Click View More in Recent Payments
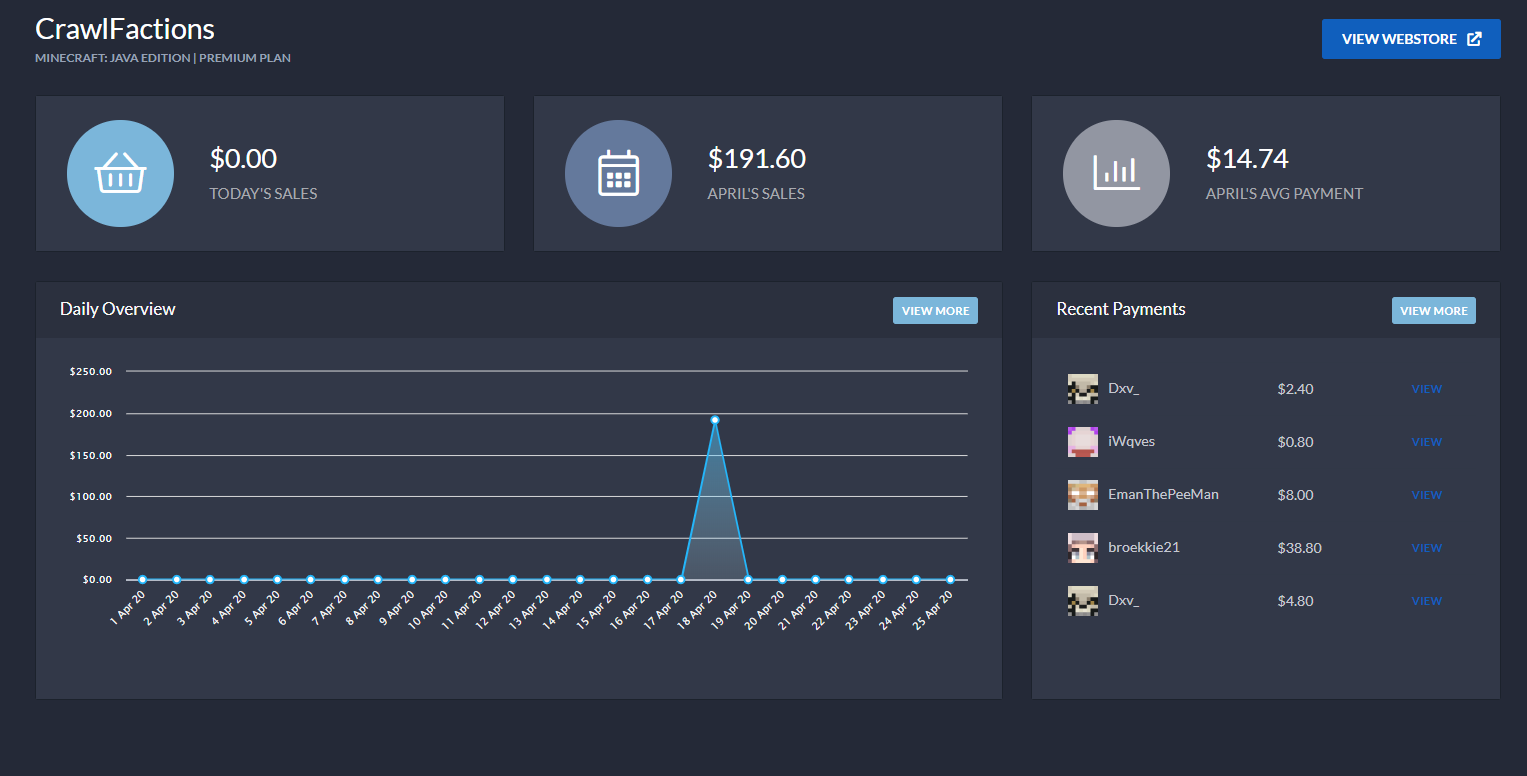Viewport: 1527px width, 776px height. tap(1433, 311)
